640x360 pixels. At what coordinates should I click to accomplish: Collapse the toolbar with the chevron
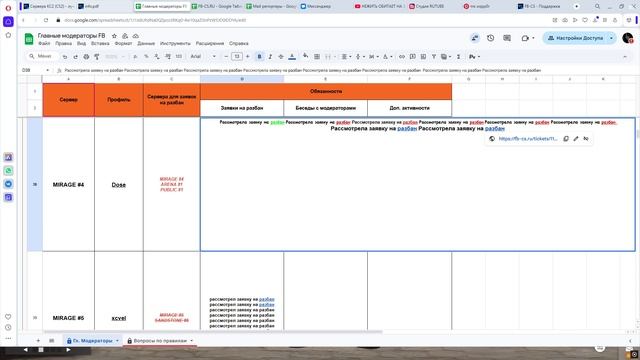coord(625,57)
